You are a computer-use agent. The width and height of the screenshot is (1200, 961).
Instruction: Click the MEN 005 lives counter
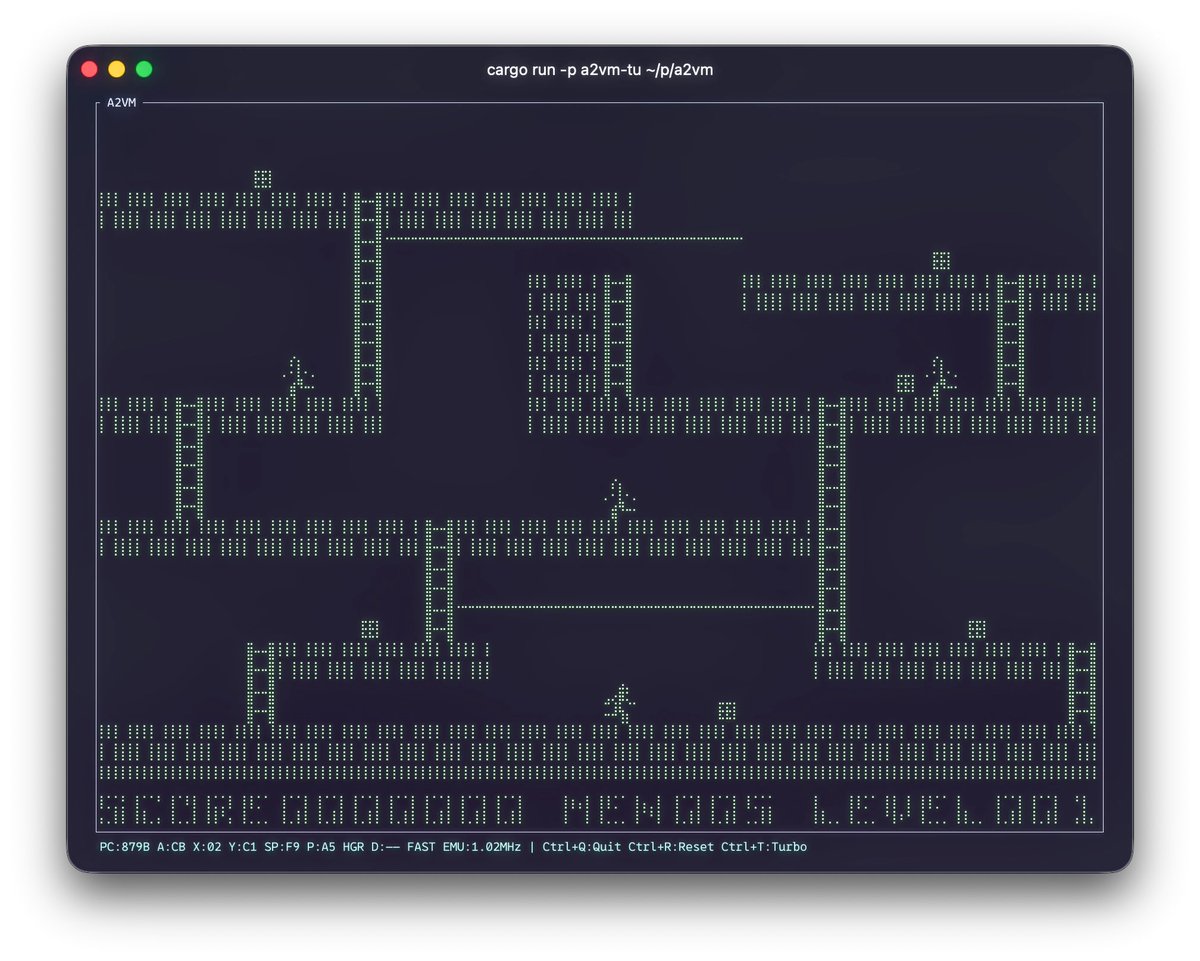click(x=669, y=810)
